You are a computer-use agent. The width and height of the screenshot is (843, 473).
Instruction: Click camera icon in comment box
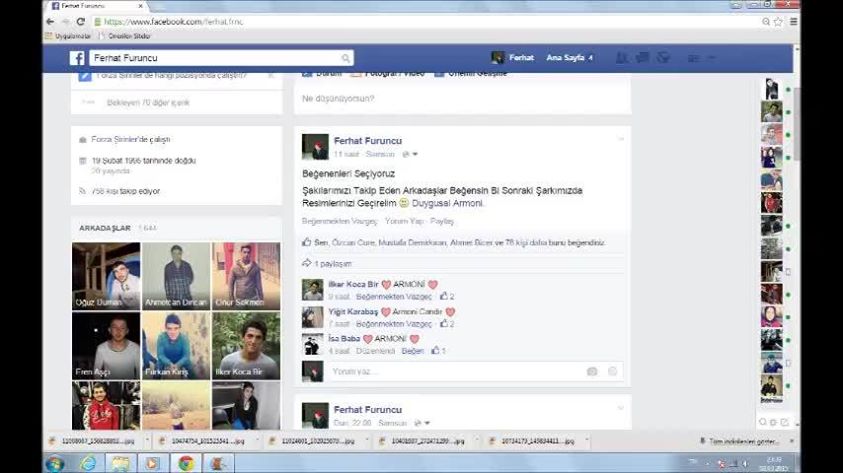[x=592, y=371]
